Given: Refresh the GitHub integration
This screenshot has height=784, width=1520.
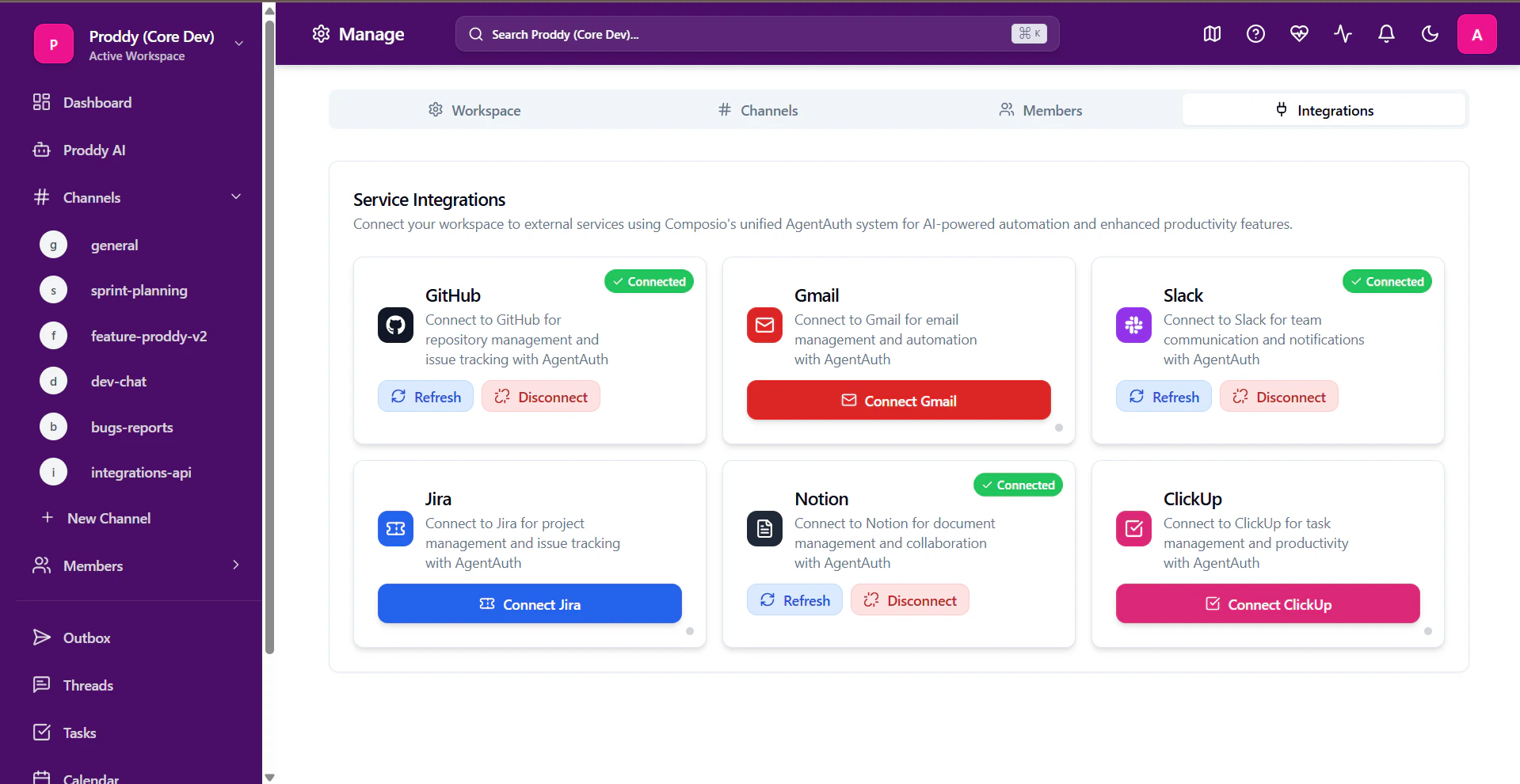Looking at the screenshot, I should click(x=425, y=396).
